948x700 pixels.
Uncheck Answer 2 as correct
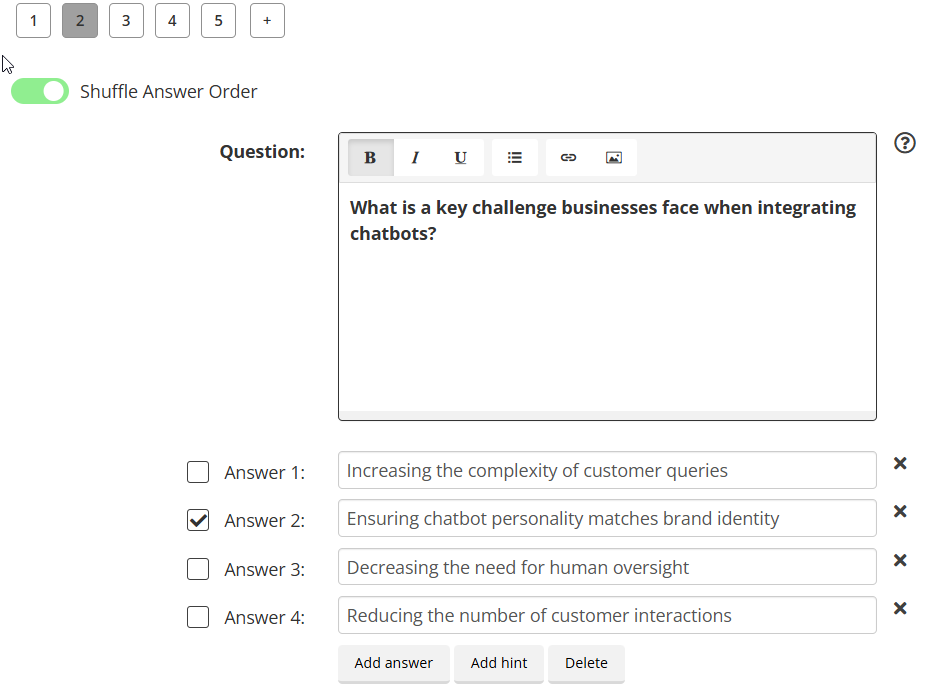(198, 520)
